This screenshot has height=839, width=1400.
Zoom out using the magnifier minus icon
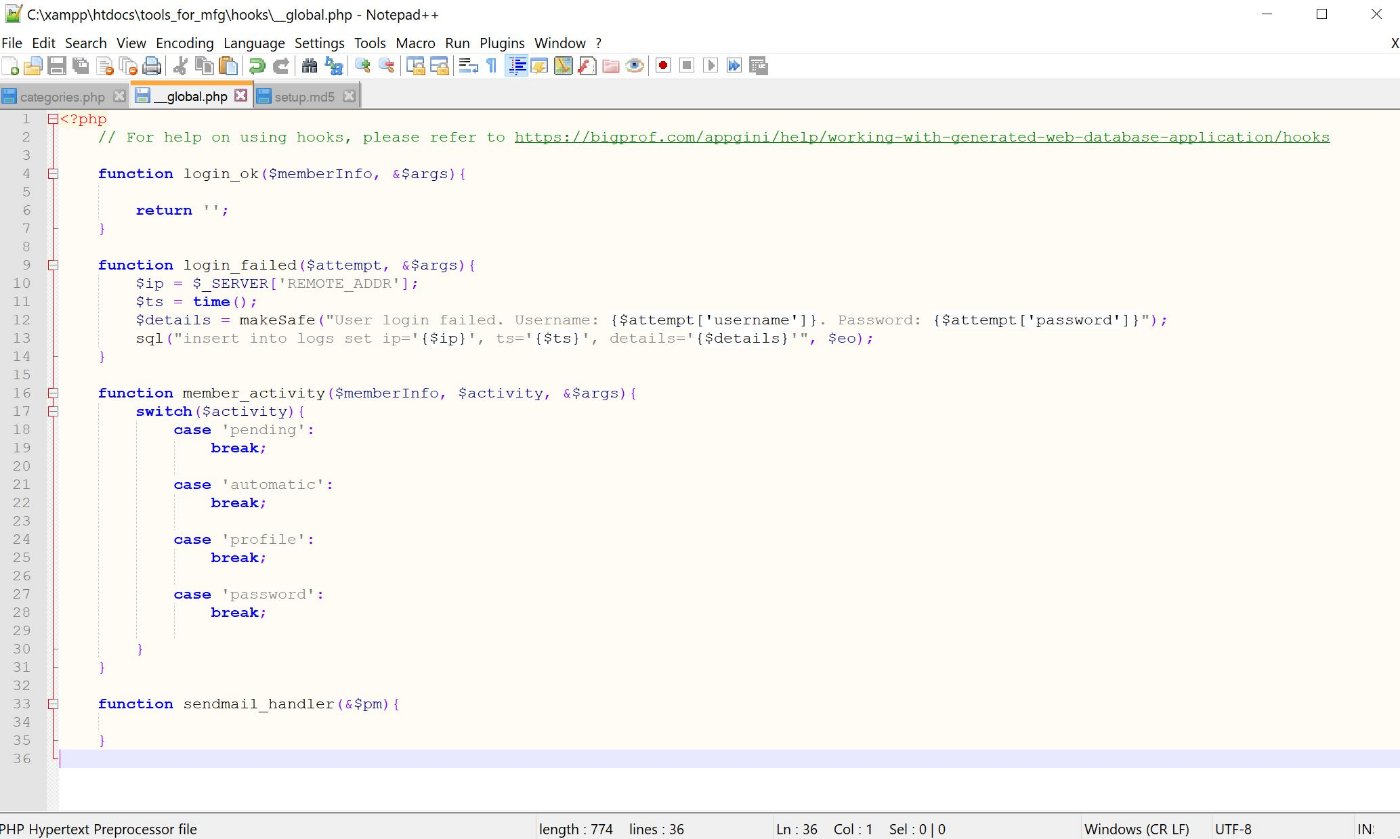tap(386, 66)
